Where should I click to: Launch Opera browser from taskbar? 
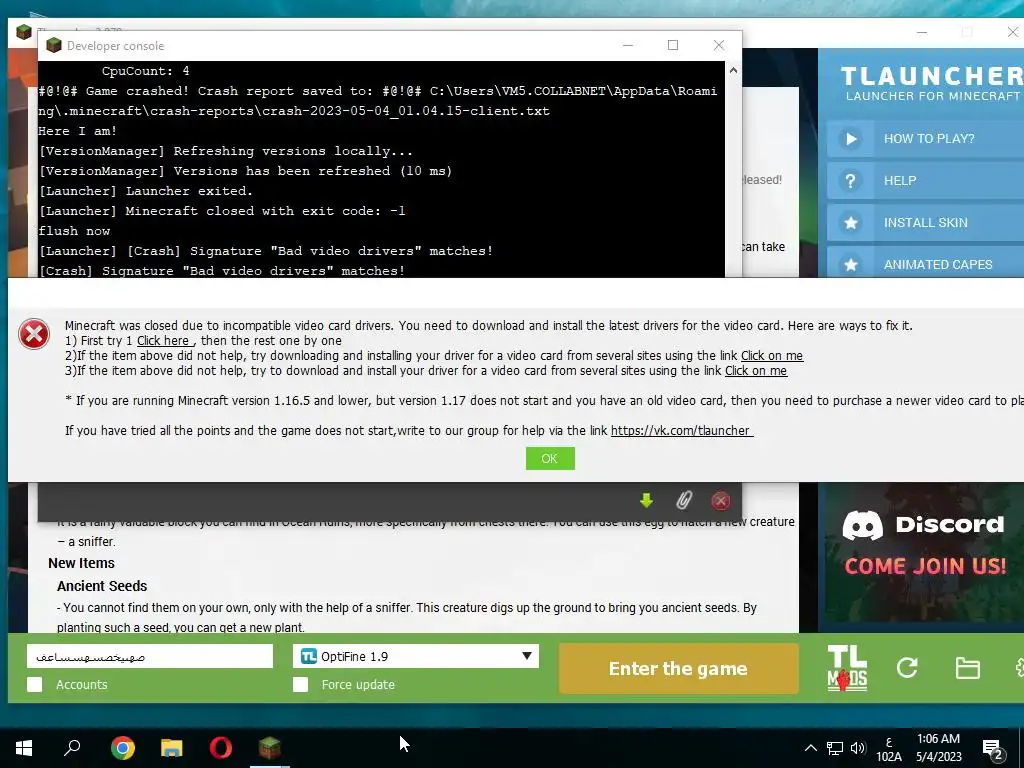point(221,748)
